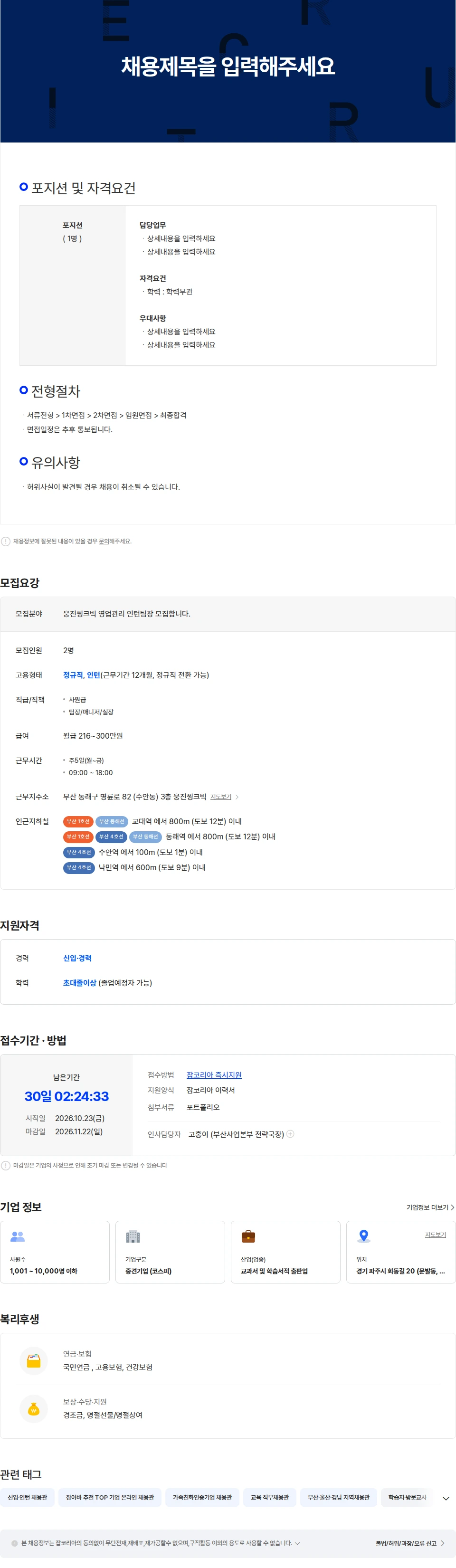Click industry briefcase icon

tap(248, 1236)
